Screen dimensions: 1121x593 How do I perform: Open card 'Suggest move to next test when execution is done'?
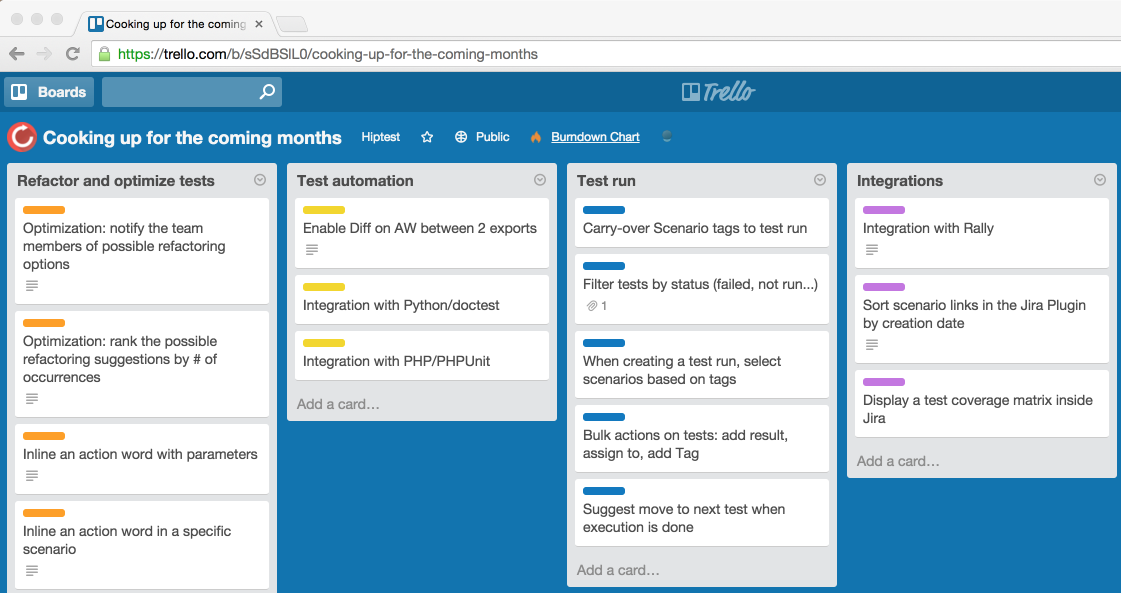pos(702,513)
